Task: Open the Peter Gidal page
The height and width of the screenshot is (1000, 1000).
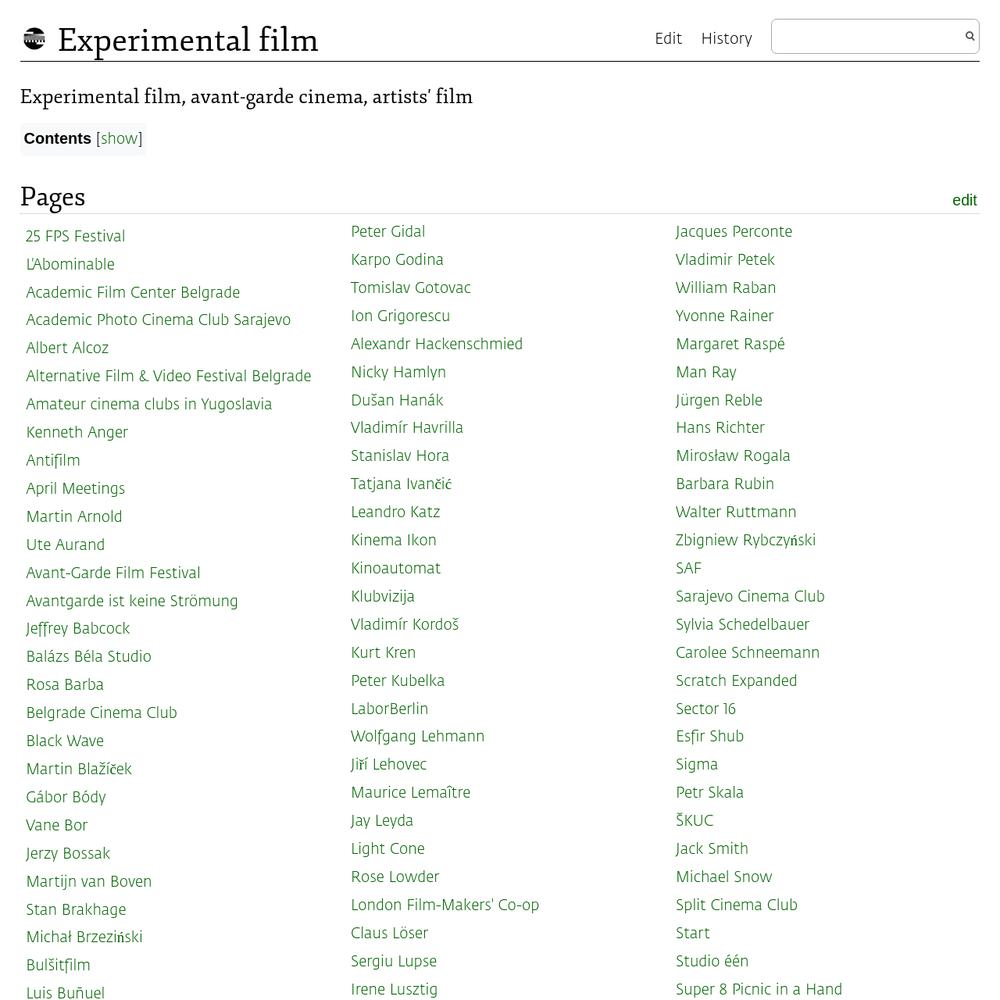Action: tap(388, 232)
